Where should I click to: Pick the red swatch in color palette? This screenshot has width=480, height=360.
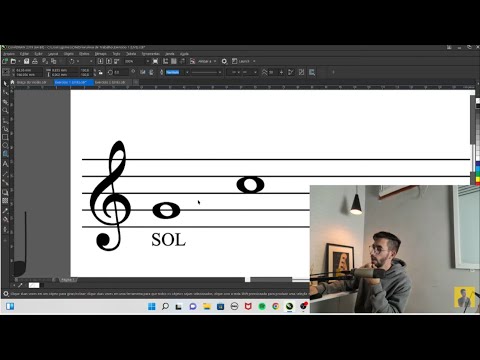(x=477, y=184)
